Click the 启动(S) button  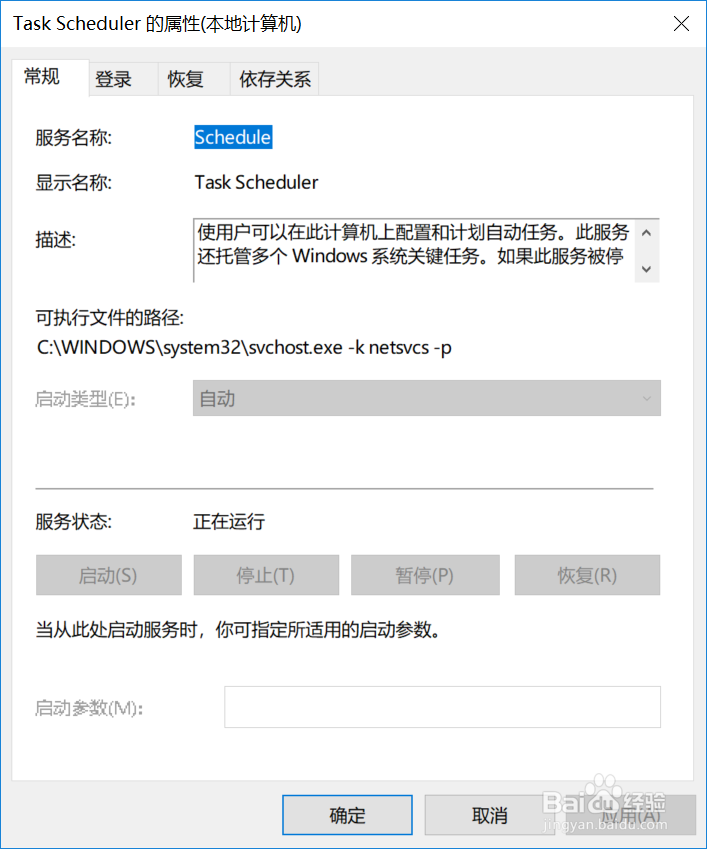tap(109, 575)
